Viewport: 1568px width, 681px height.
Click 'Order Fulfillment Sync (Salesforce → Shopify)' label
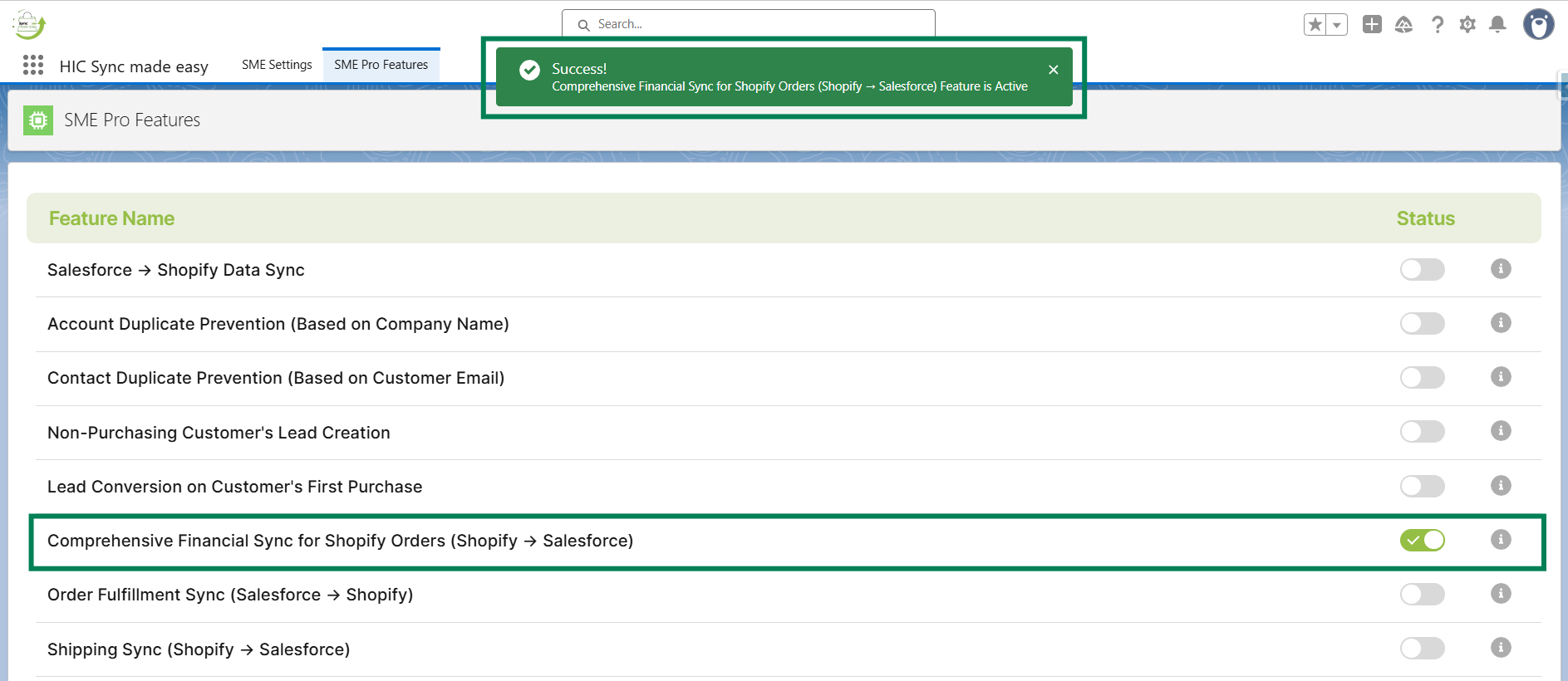click(230, 595)
